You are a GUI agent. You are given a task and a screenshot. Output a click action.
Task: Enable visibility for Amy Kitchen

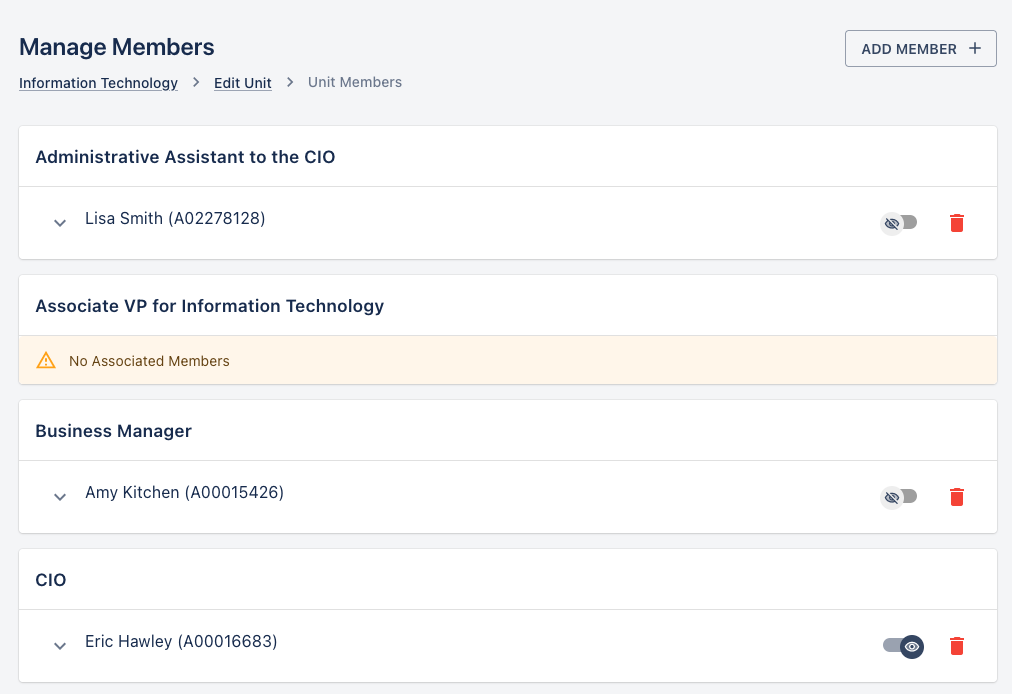898,497
